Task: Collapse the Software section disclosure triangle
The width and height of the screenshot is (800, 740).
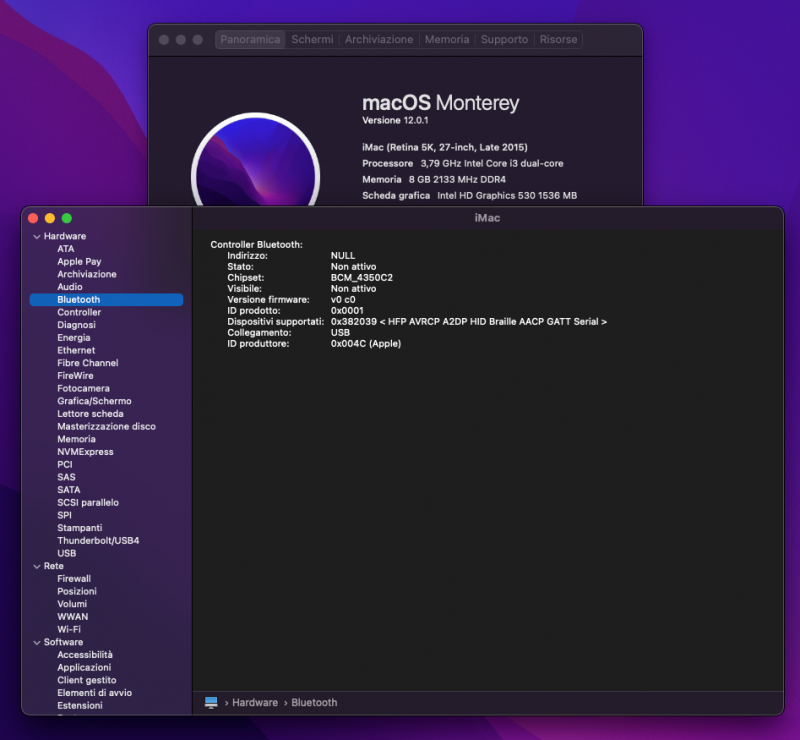Action: [35, 642]
